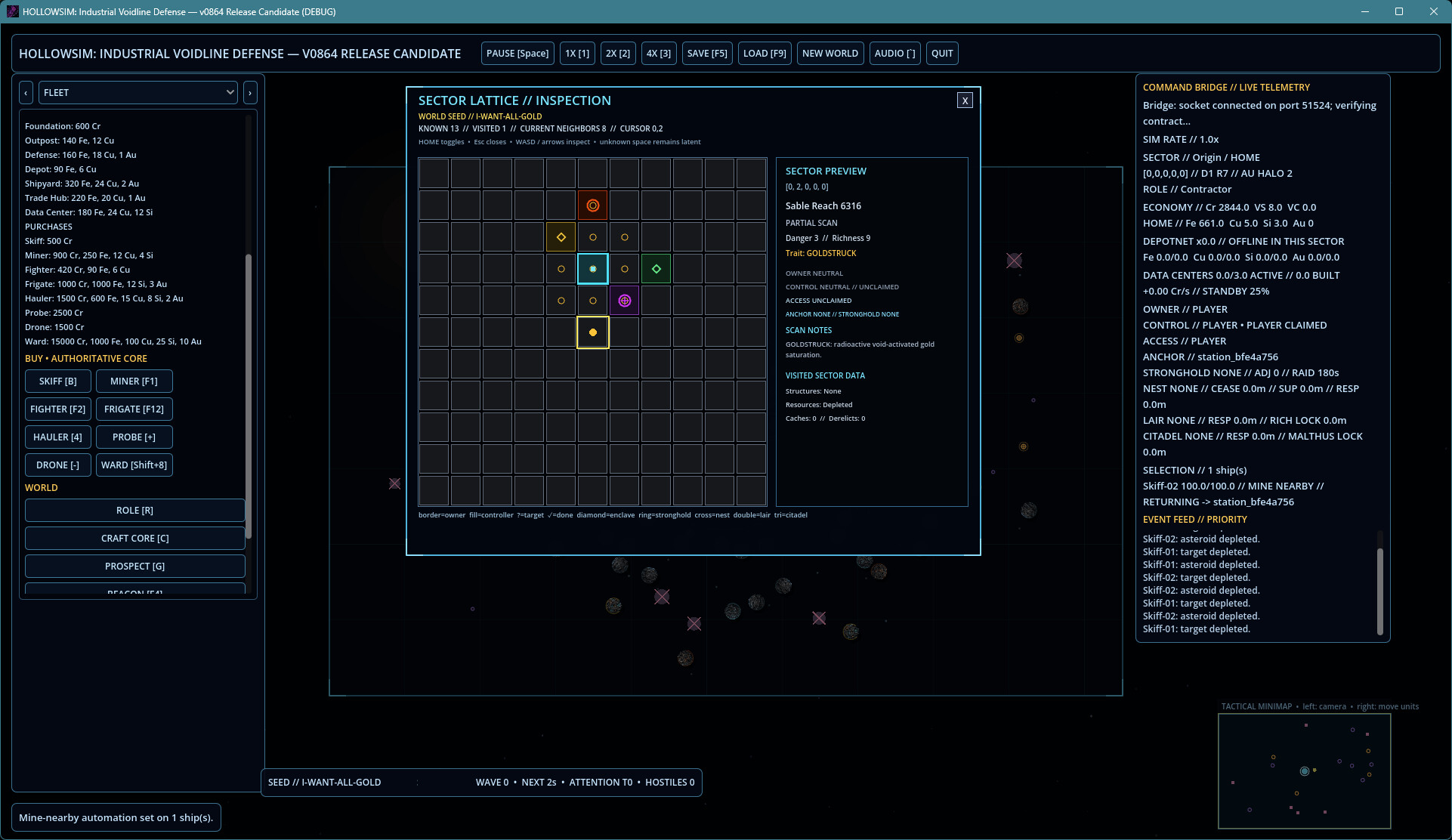Screen dimensions: 1452x840
Task: Select the small ring cell below home sector
Action: pos(593,301)
